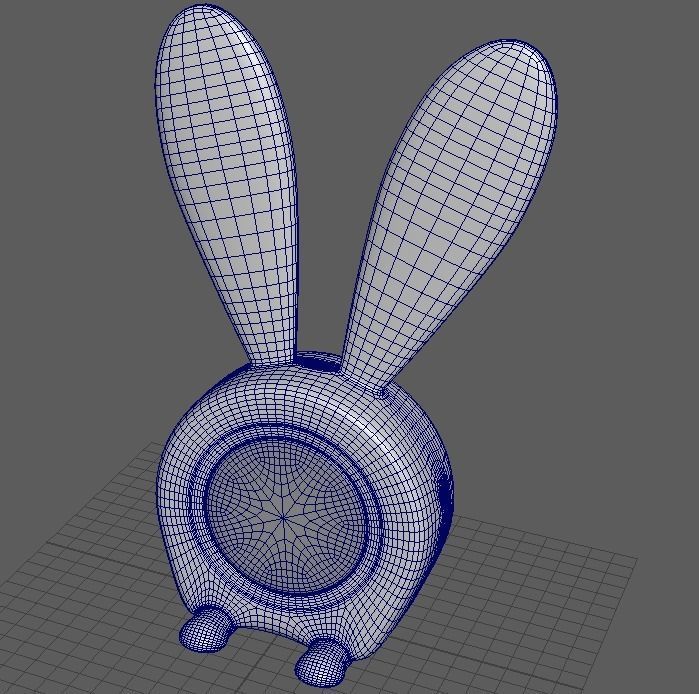699x694 pixels.
Task: Select the center pole vertex of the concave face
Action: [x=284, y=517]
